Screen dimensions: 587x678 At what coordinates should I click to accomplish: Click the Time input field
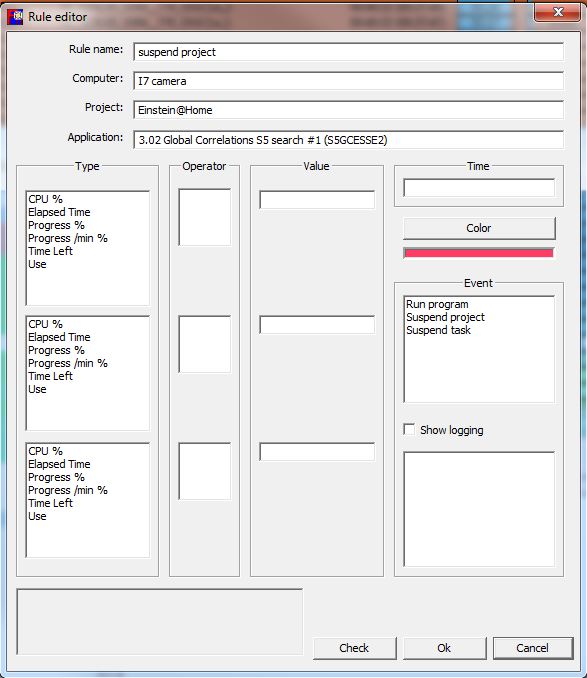click(479, 188)
